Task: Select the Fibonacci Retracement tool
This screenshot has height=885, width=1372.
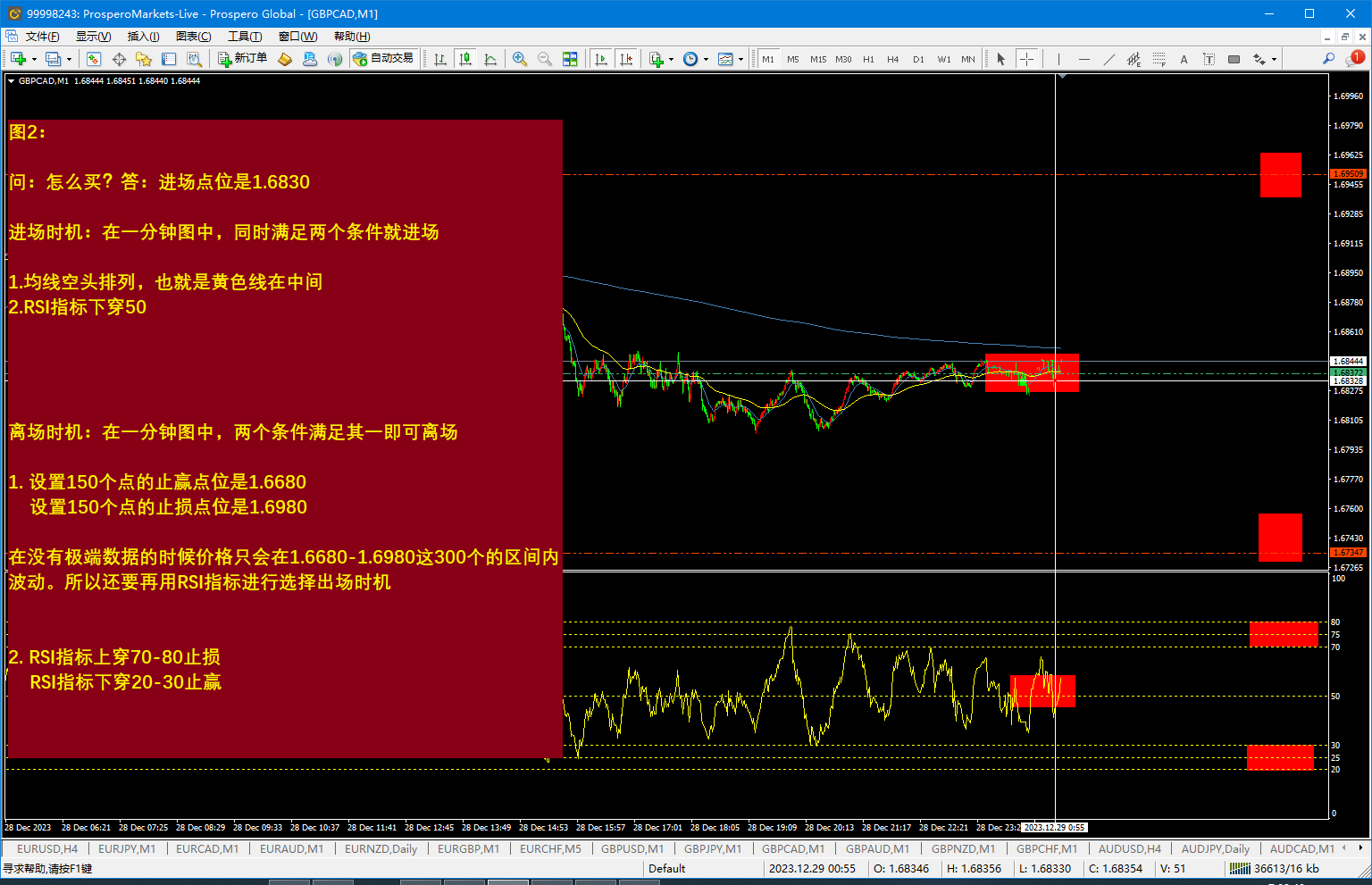Action: click(x=1159, y=59)
